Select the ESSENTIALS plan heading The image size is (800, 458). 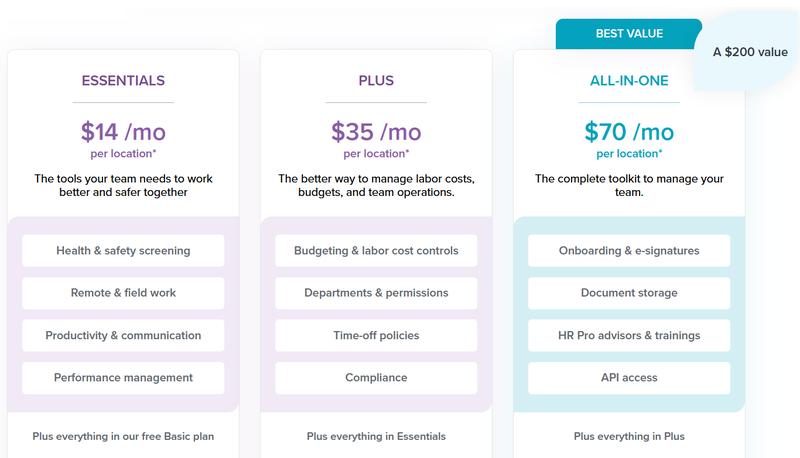click(123, 81)
